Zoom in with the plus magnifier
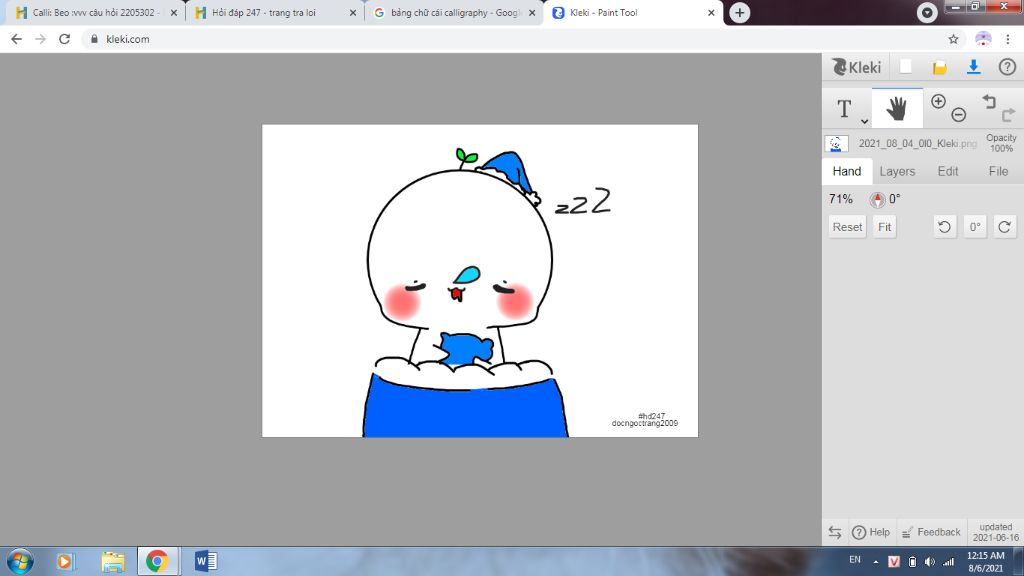 [938, 101]
